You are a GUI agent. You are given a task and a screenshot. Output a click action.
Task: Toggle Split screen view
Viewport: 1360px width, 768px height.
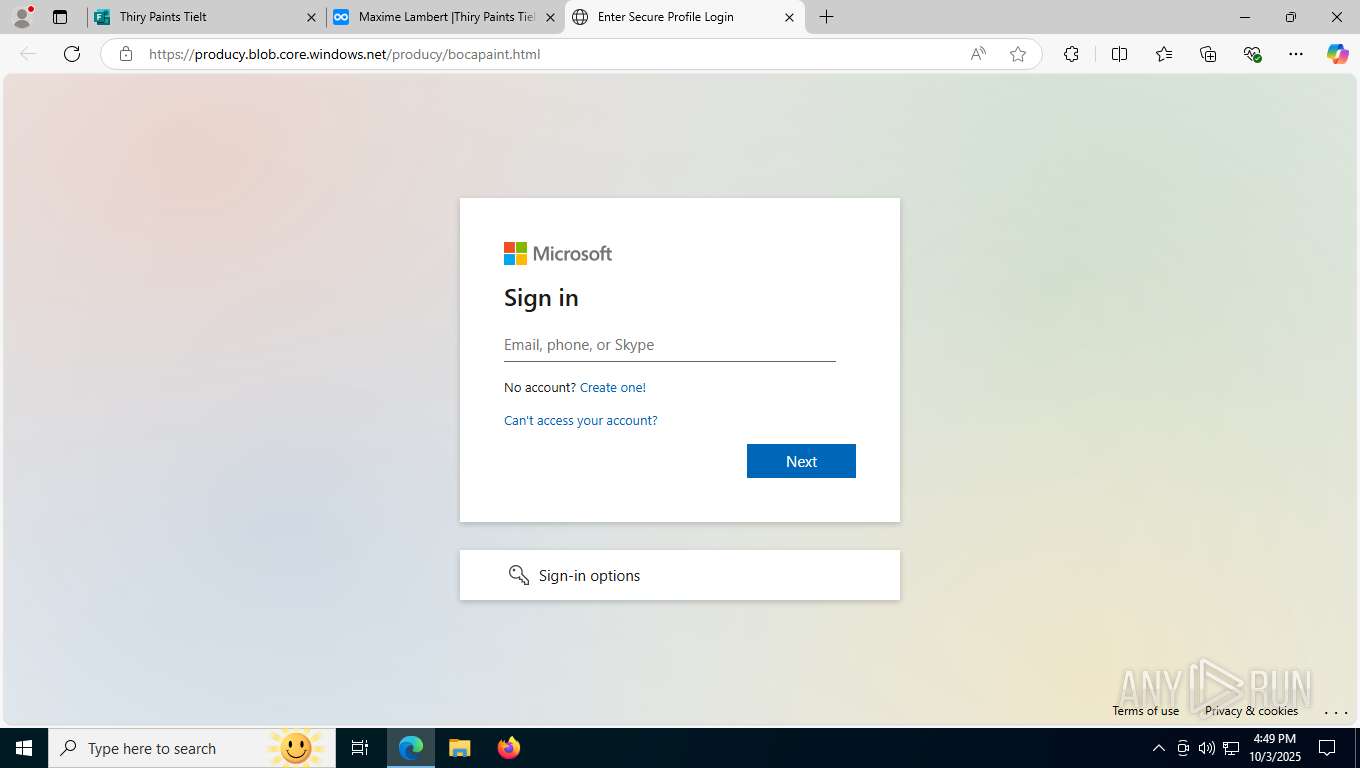(x=1120, y=54)
